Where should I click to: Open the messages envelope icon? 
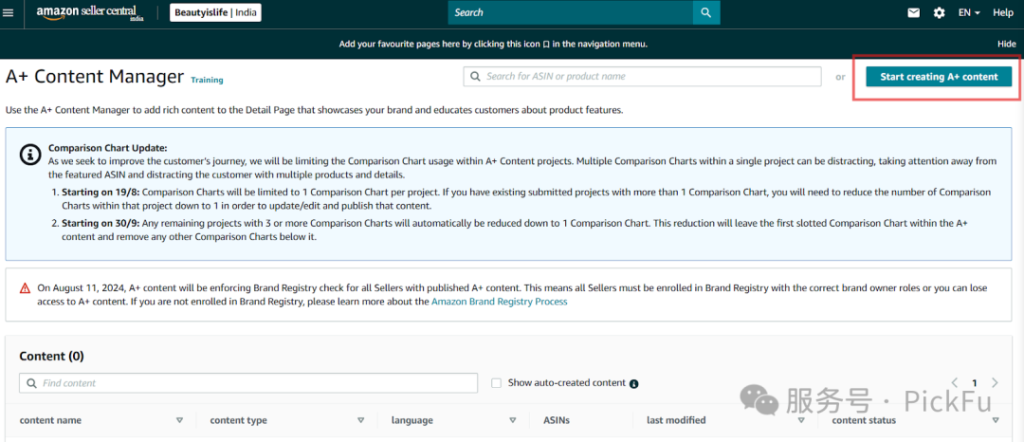[x=913, y=13]
